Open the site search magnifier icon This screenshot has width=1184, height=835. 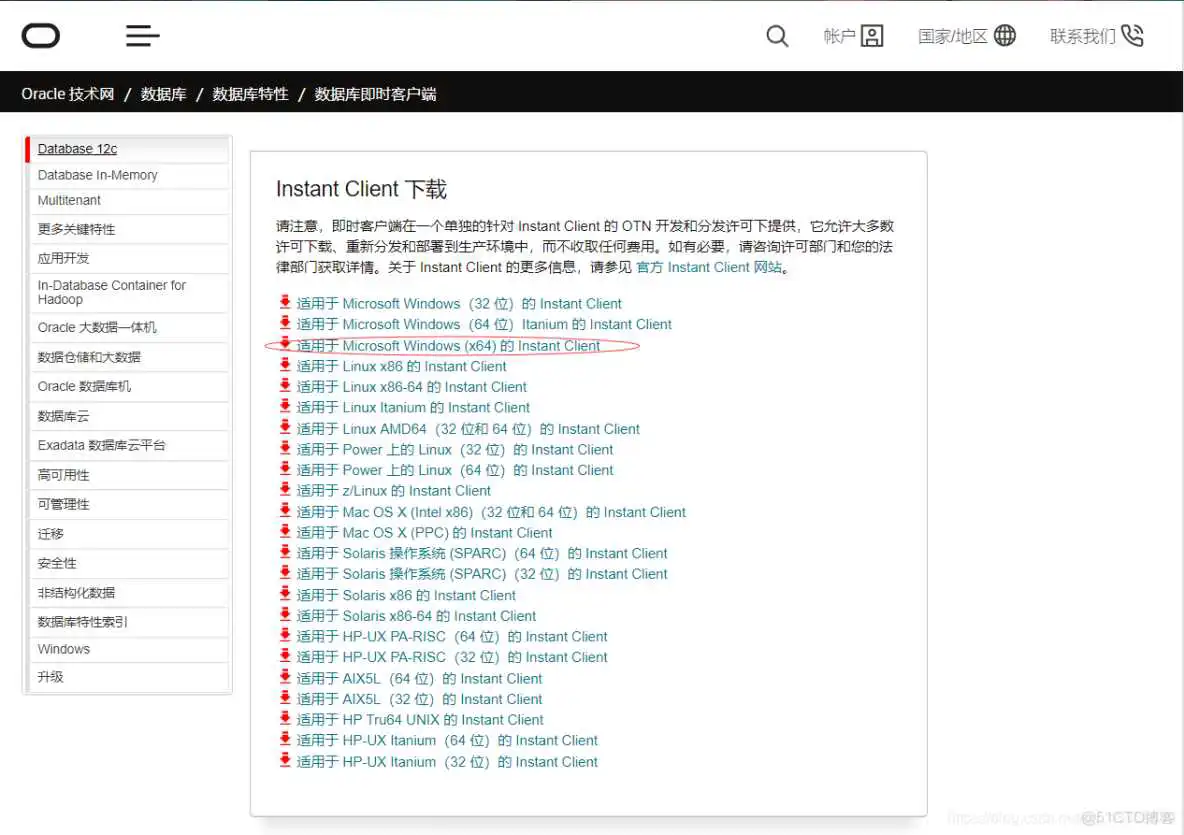777,35
